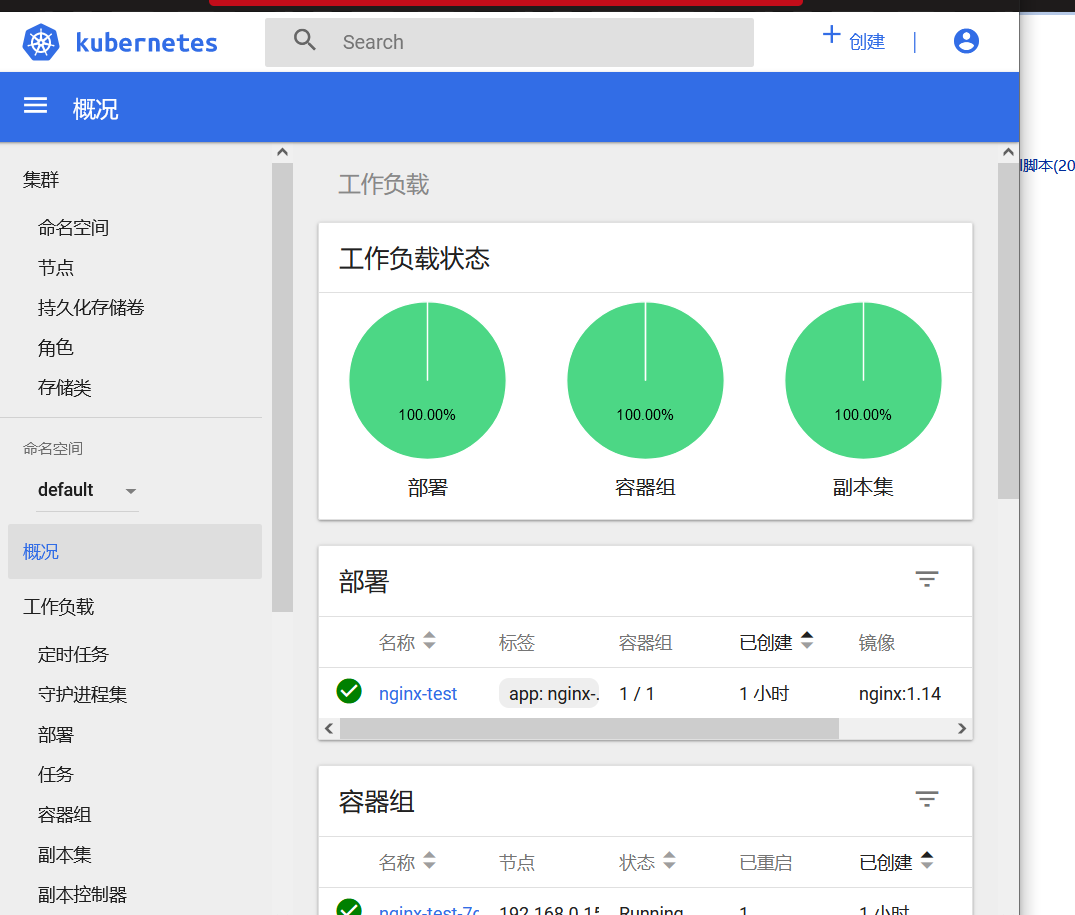The image size is (1075, 915).
Task: Open filter icon in 容器组 card
Action: coord(927,799)
